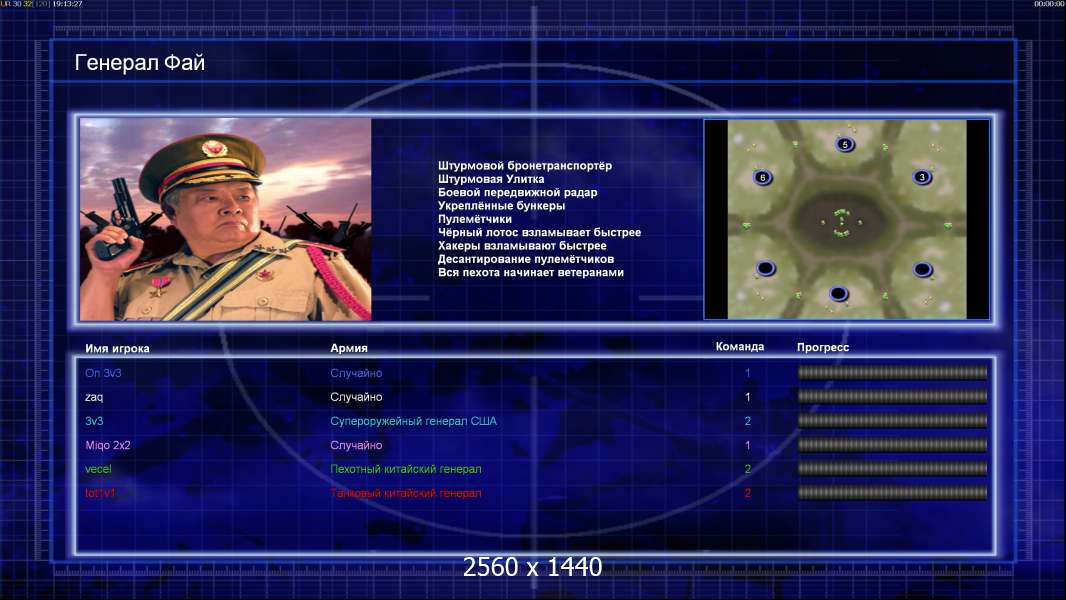Image resolution: width=1066 pixels, height=600 pixels.
Task: Click the Армия column header
Action: tap(349, 348)
